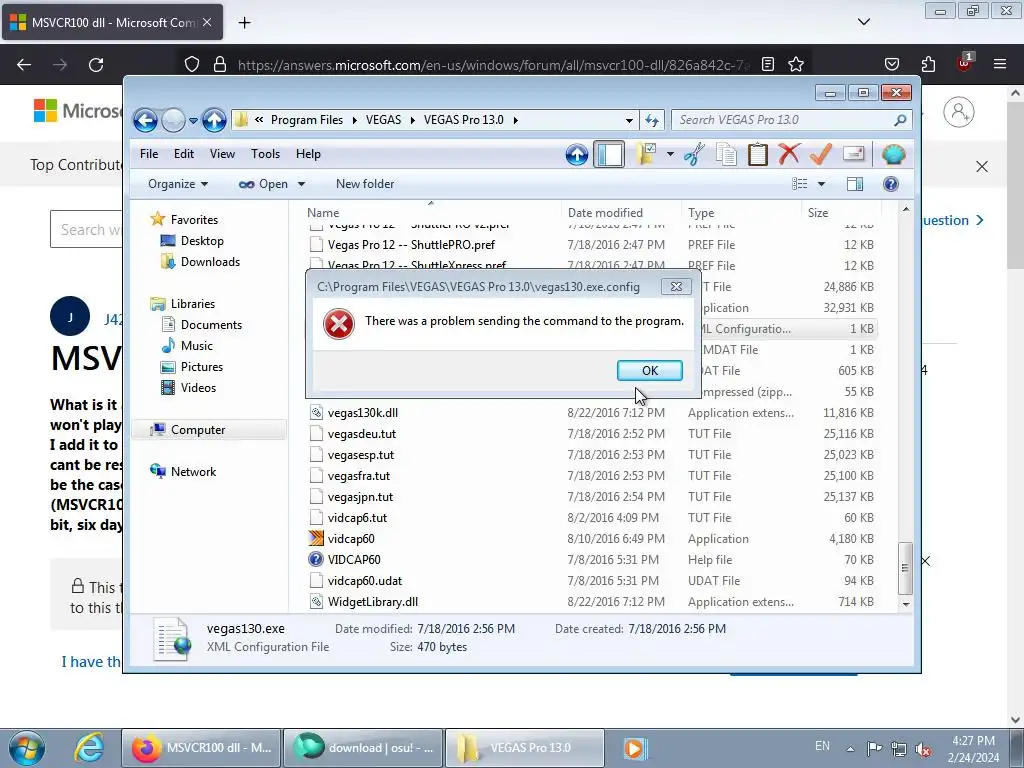Select Desktop in Favorites
Screen dimensions: 1024x768
(202, 241)
